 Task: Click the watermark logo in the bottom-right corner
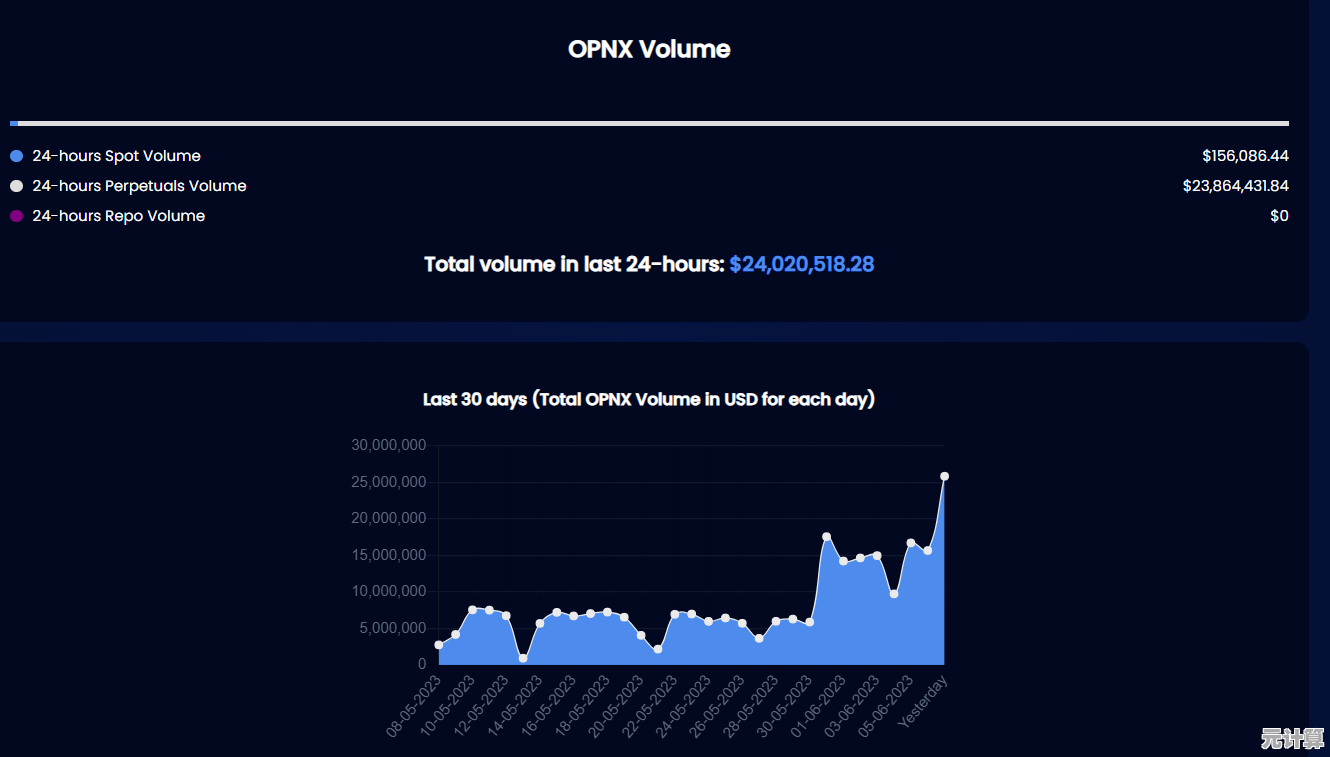(x=1290, y=739)
